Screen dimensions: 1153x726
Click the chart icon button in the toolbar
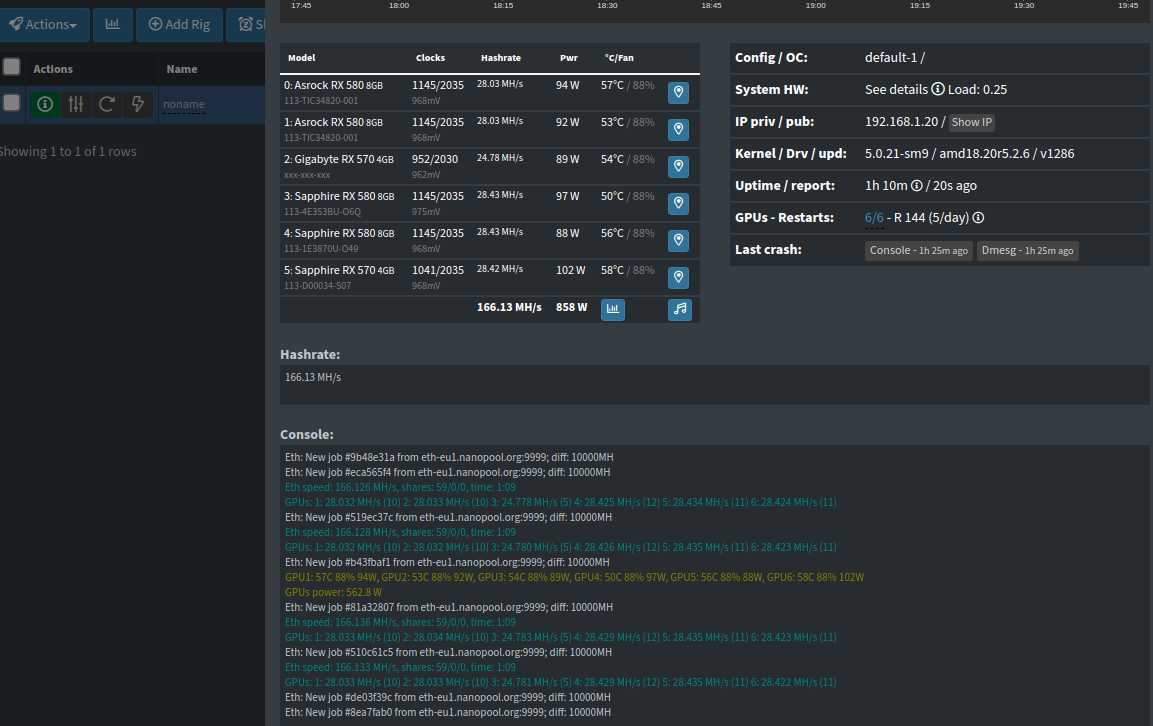point(113,24)
